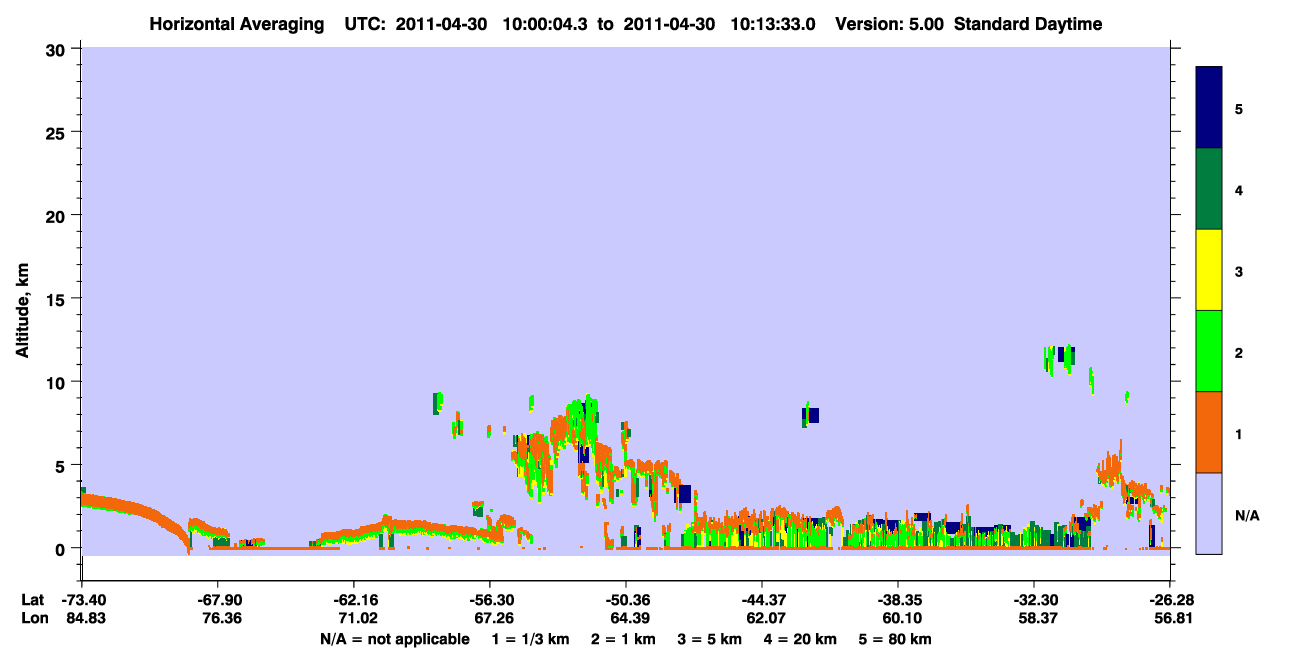Click the dark blue 5 colorbar segment
Screen dimensions: 1300x667
coord(1209,107)
